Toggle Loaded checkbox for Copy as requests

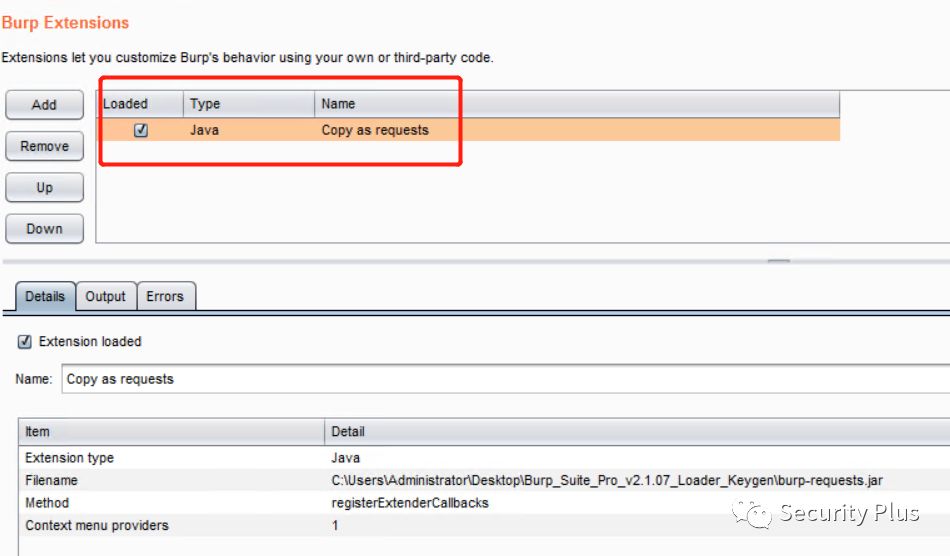point(141,130)
